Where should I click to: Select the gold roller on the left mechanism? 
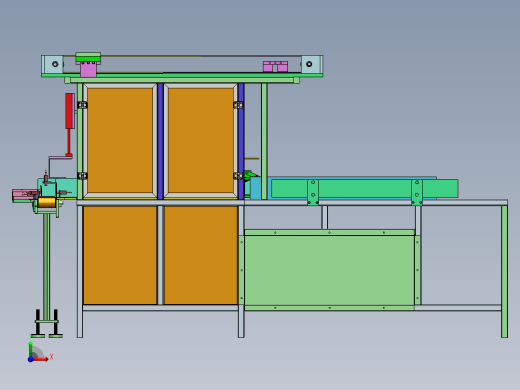click(46, 202)
